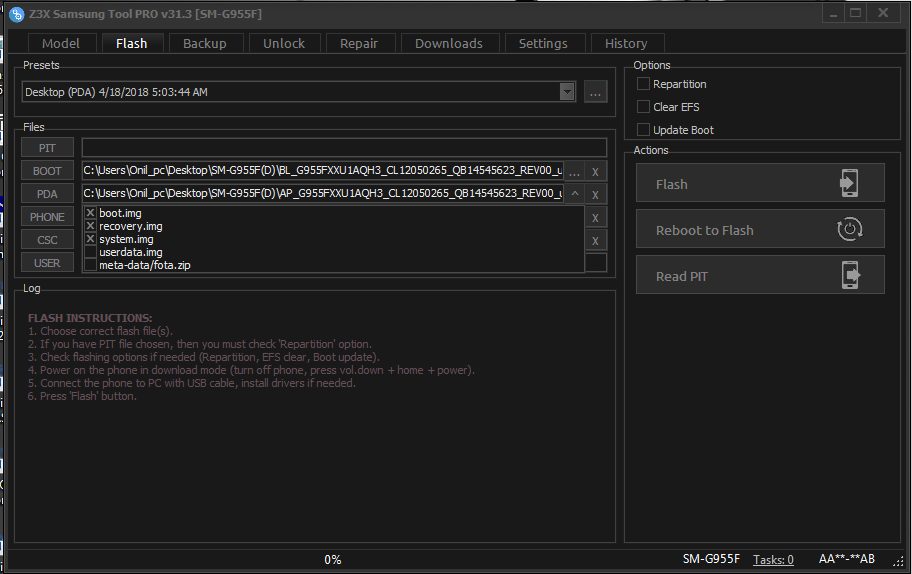The width and height of the screenshot is (912, 574).
Task: Click SM-G955F in the status bar
Action: [x=711, y=559]
